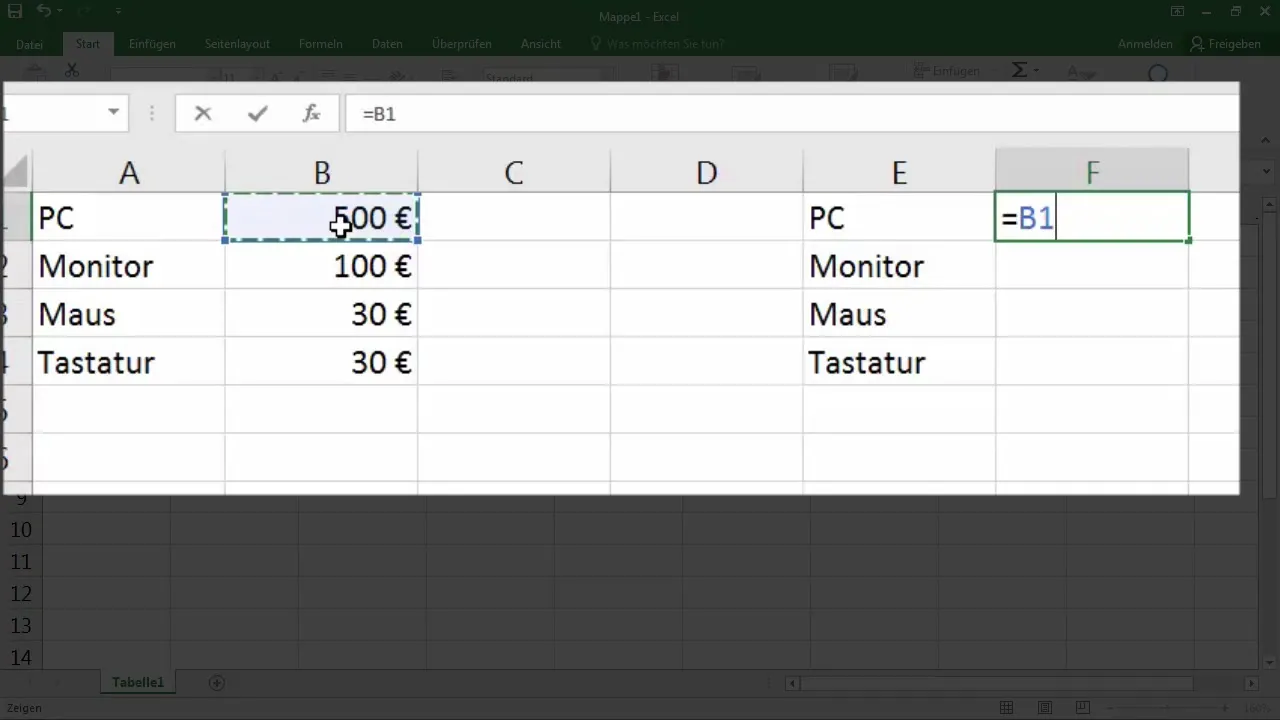The image size is (1280, 720).
Task: Click the horizontal scrollbar right arrow
Action: [1251, 684]
